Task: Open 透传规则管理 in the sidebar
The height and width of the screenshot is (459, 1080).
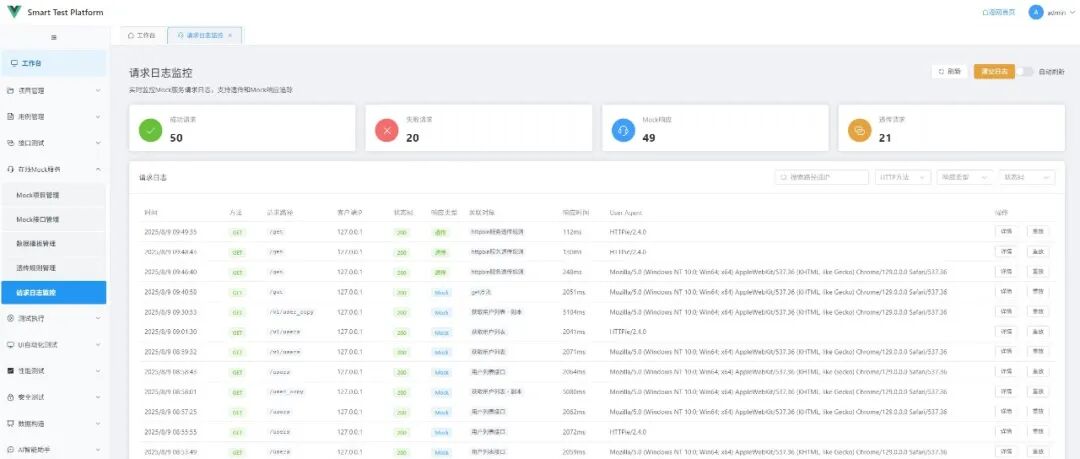Action: tap(53, 267)
